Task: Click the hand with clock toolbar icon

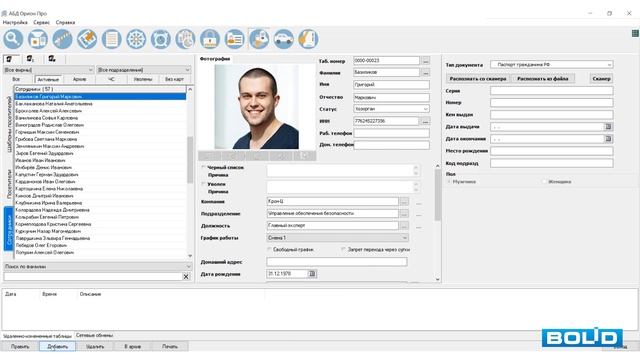Action: 185,39
